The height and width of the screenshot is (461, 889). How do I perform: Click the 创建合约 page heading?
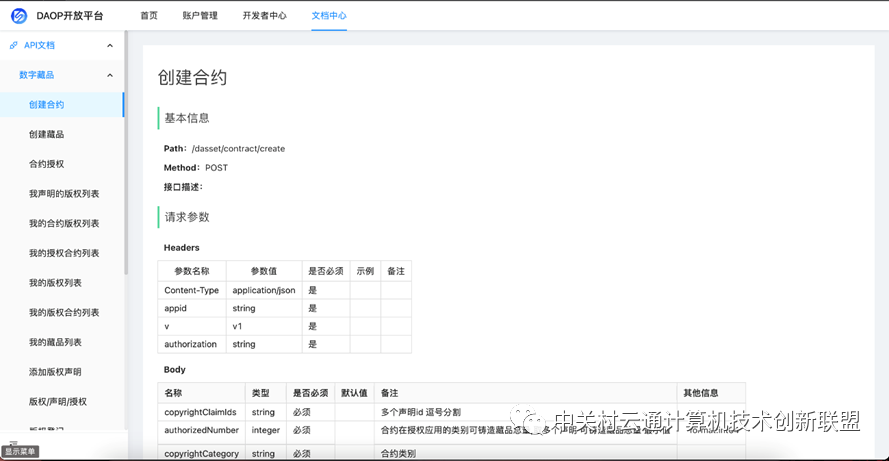(x=192, y=78)
